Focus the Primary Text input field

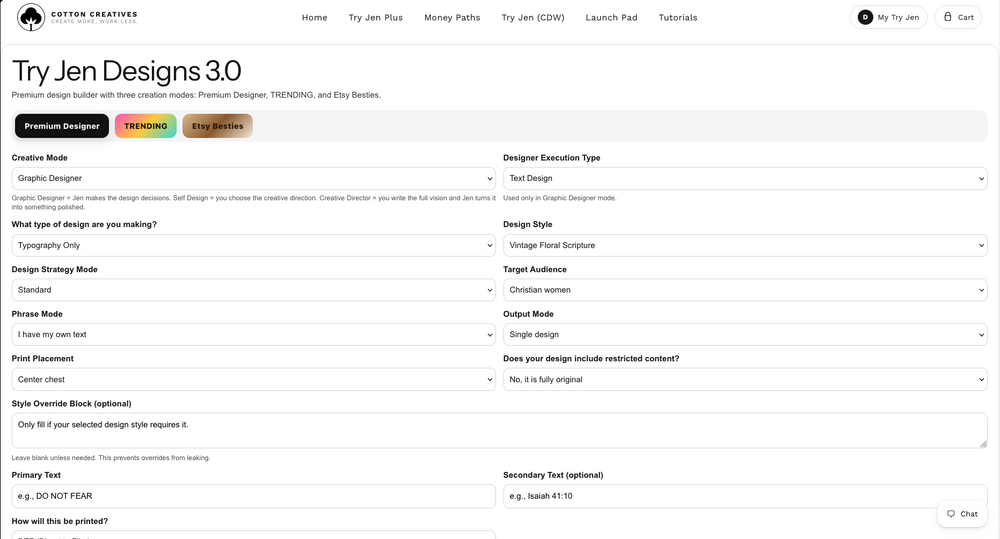tap(253, 496)
